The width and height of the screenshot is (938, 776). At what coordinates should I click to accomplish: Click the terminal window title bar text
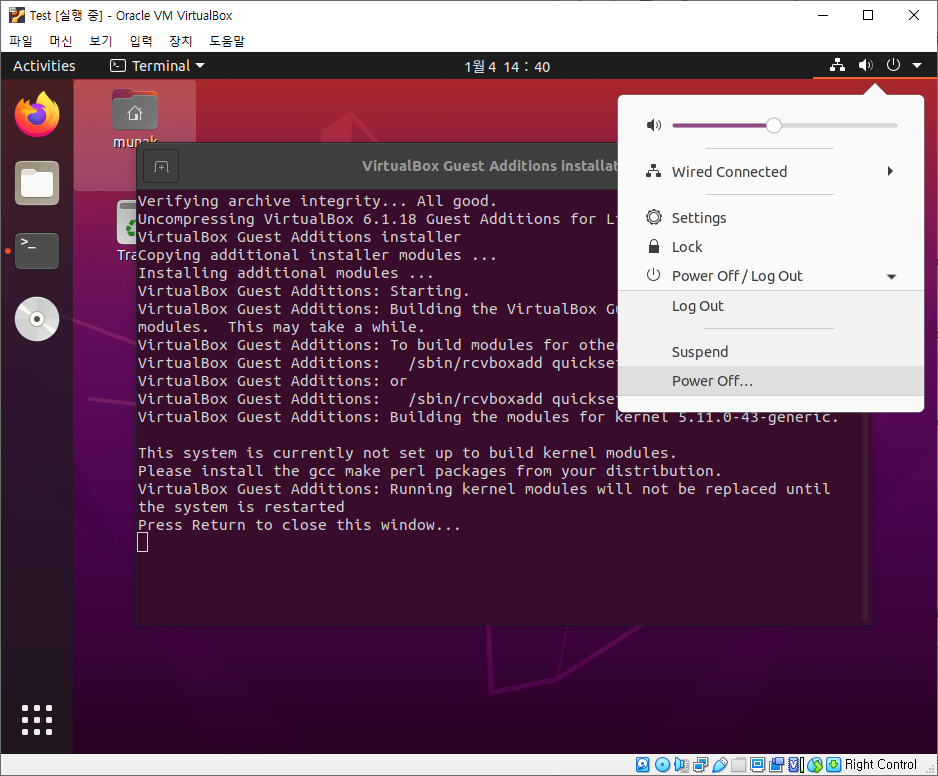tap(489, 166)
